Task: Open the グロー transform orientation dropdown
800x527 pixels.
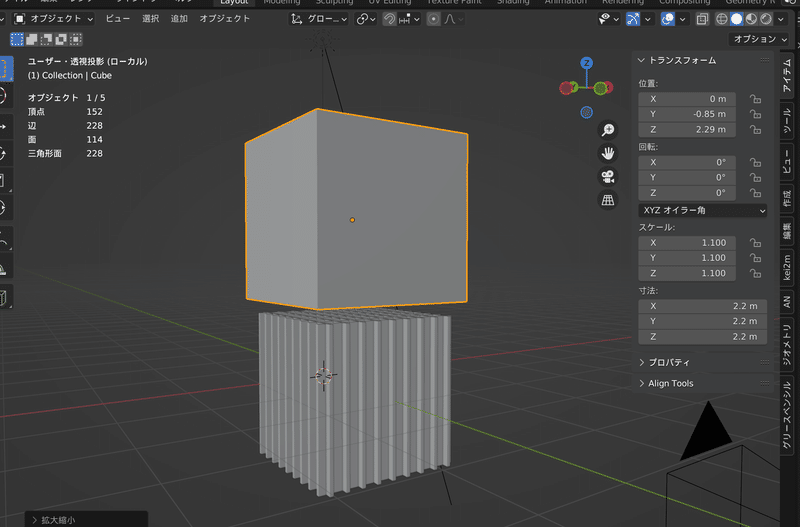Action: [x=319, y=19]
